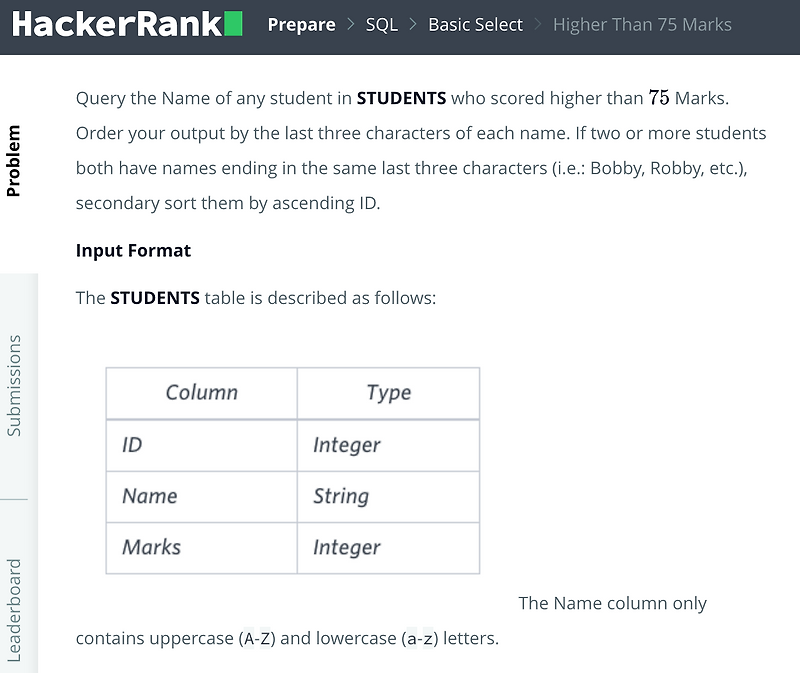Click the Column header cell of the table
800x673 pixels.
[x=201, y=393]
